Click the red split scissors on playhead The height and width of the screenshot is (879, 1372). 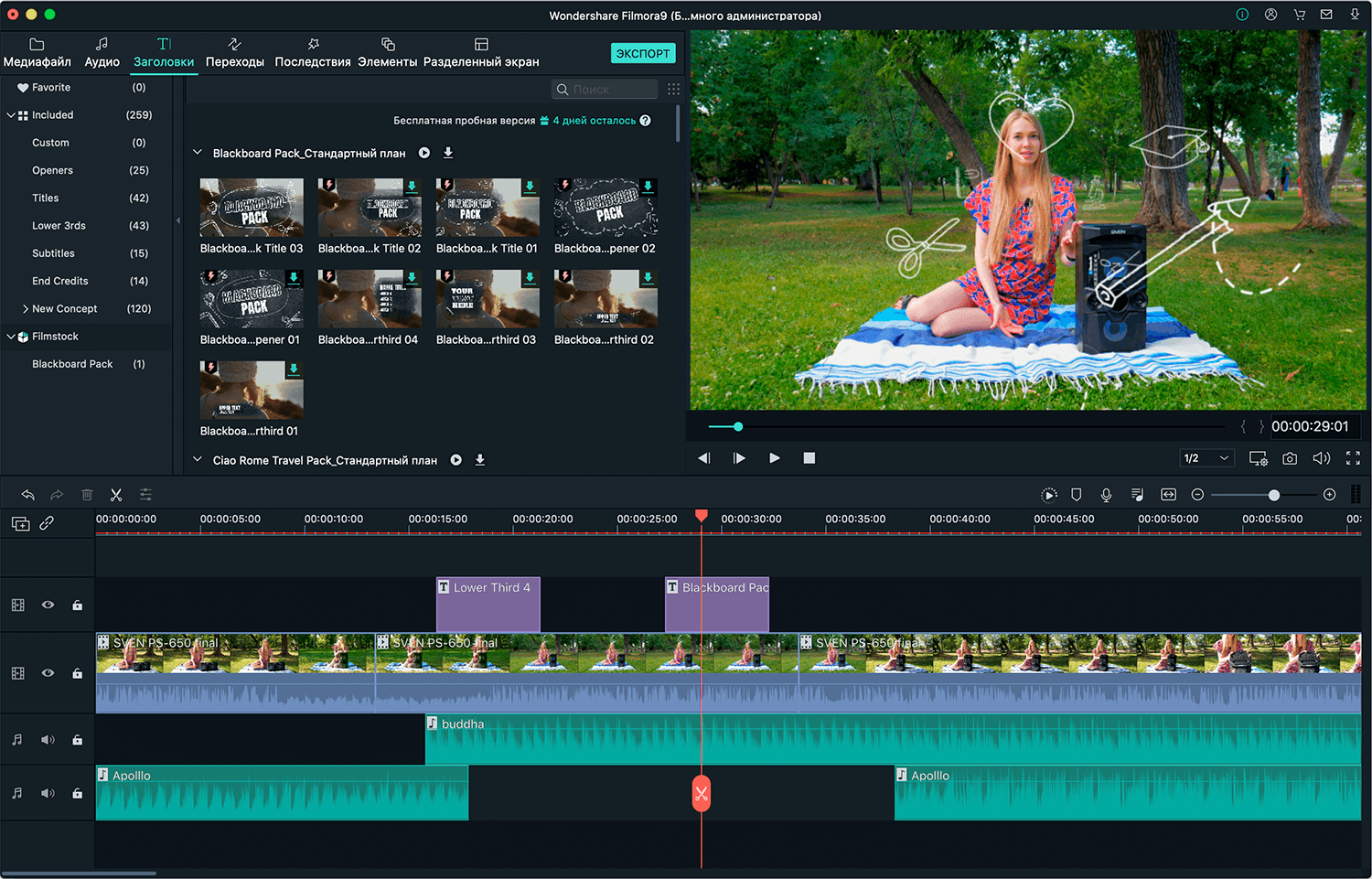coord(702,793)
